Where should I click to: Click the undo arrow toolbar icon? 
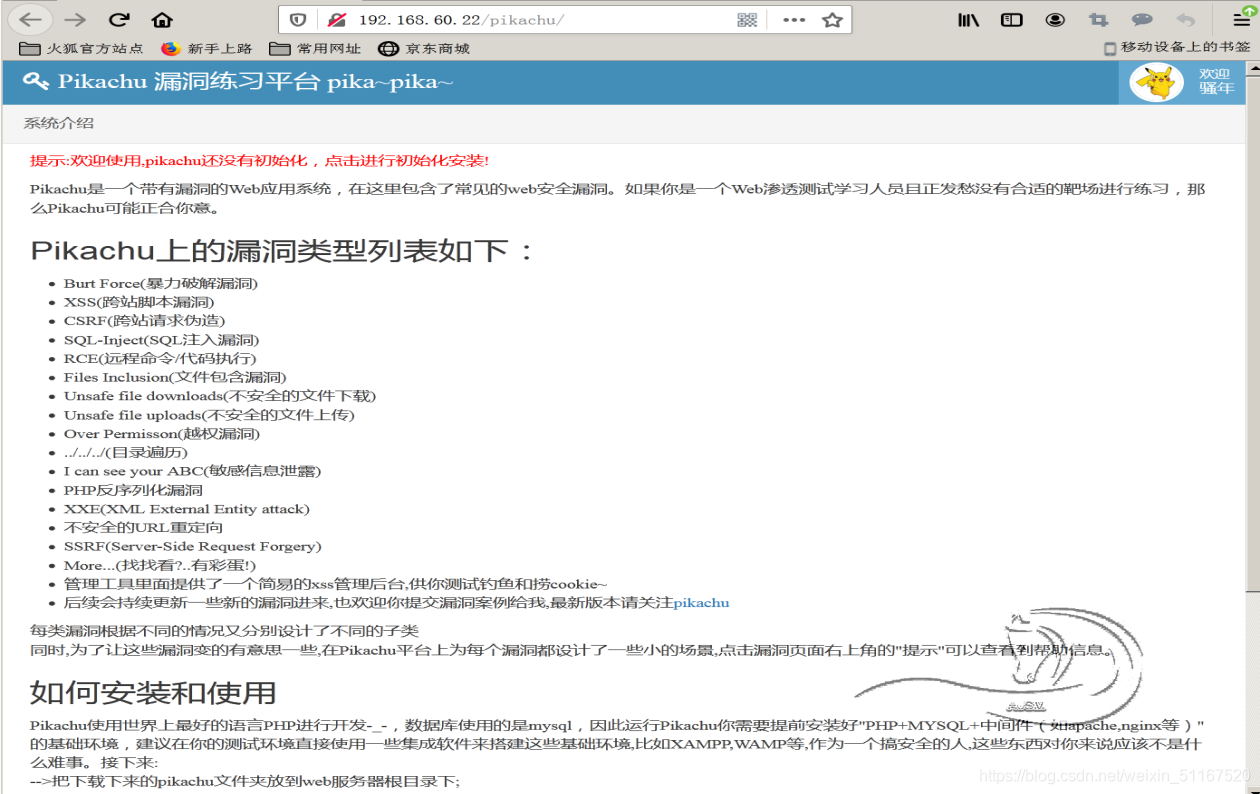[1186, 20]
